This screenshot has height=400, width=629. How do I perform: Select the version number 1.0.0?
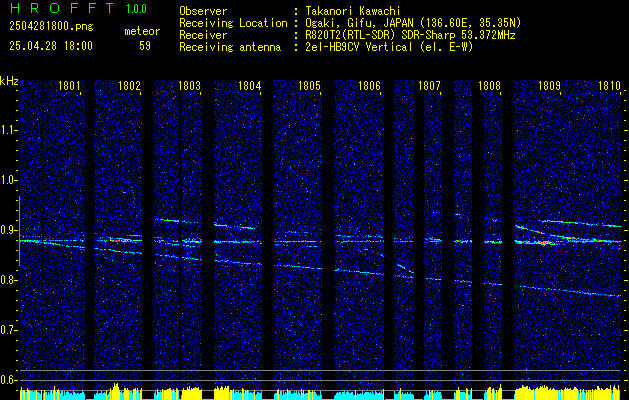[136, 9]
